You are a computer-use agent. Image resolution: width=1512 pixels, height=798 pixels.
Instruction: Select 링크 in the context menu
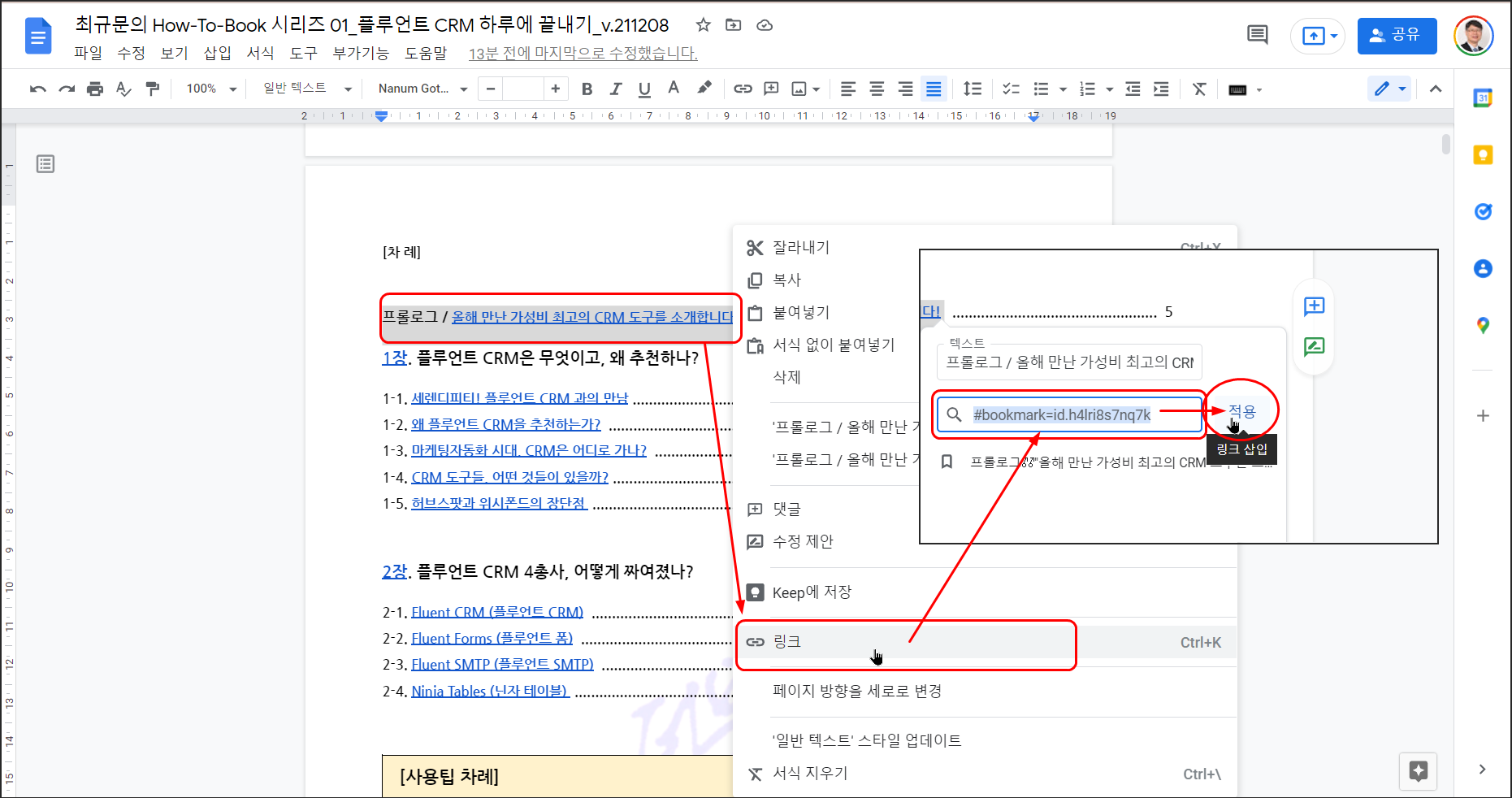[986, 642]
